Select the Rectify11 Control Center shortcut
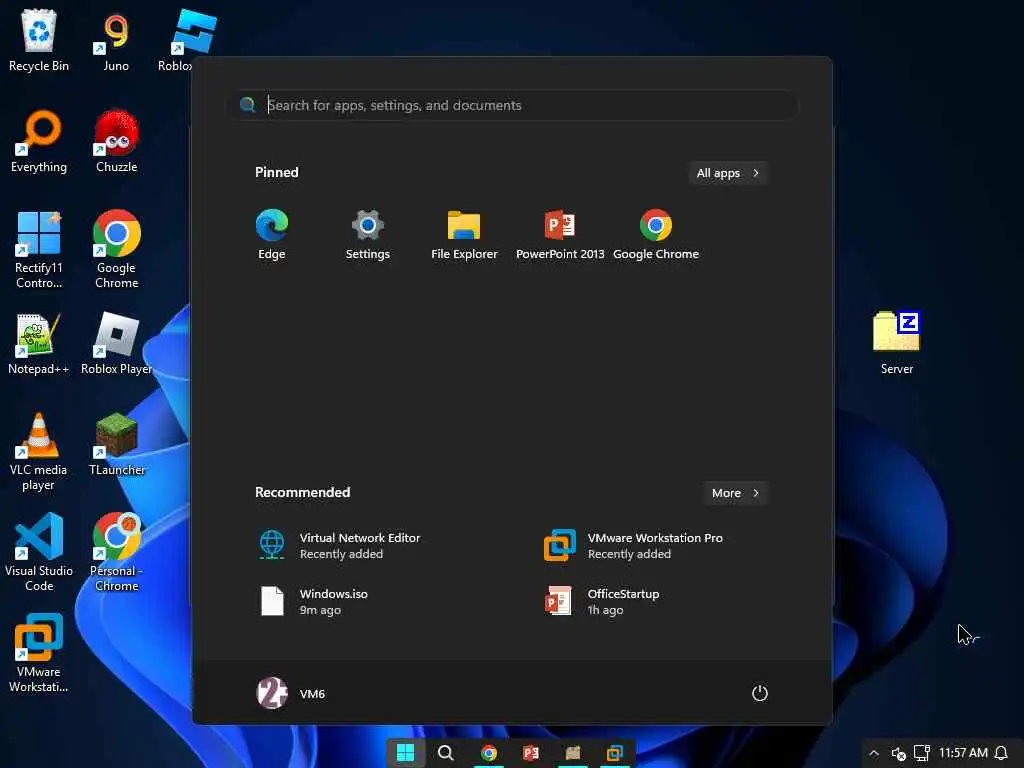The height and width of the screenshot is (768, 1024). pyautogui.click(x=39, y=249)
